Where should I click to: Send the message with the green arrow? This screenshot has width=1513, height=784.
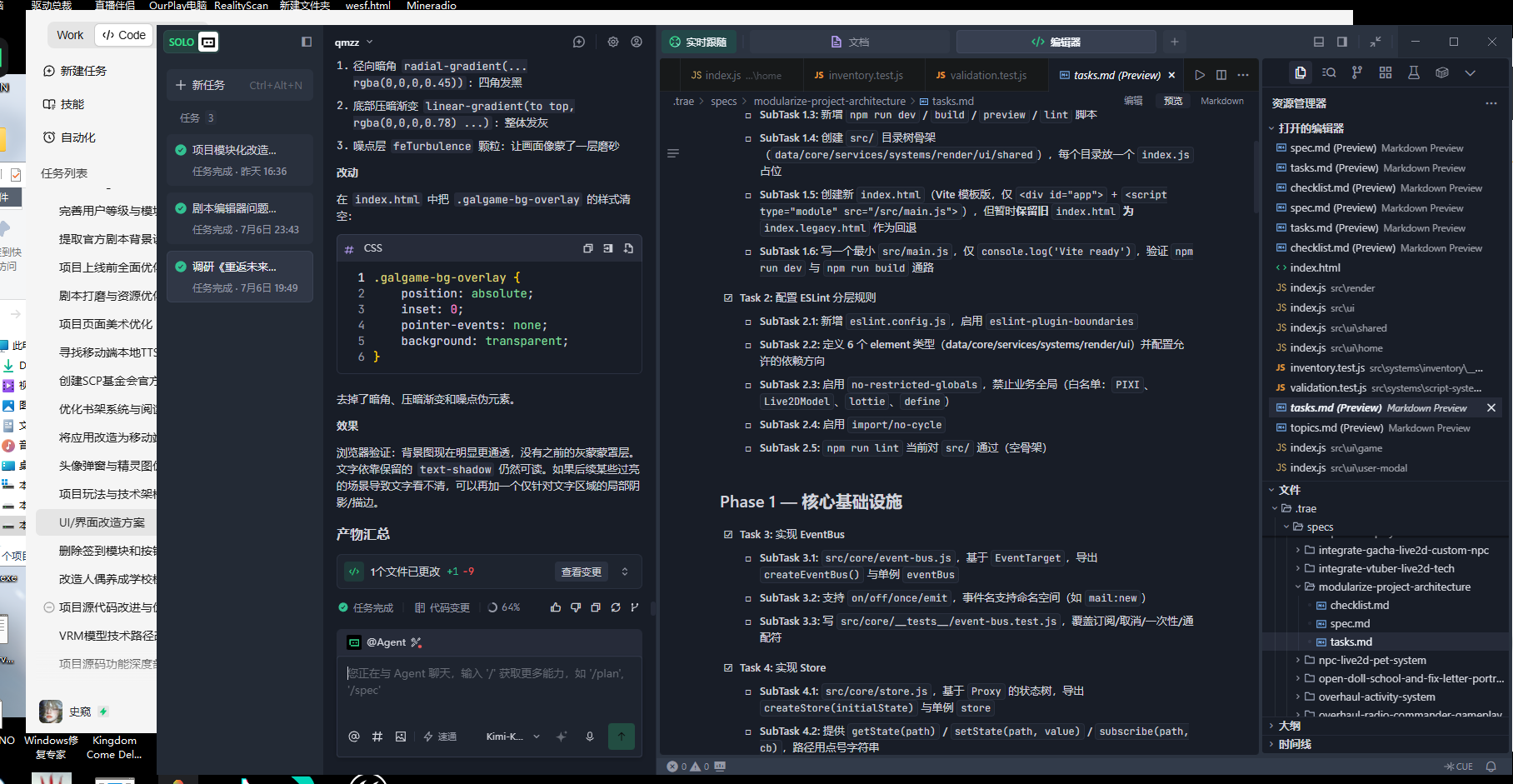tap(622, 737)
